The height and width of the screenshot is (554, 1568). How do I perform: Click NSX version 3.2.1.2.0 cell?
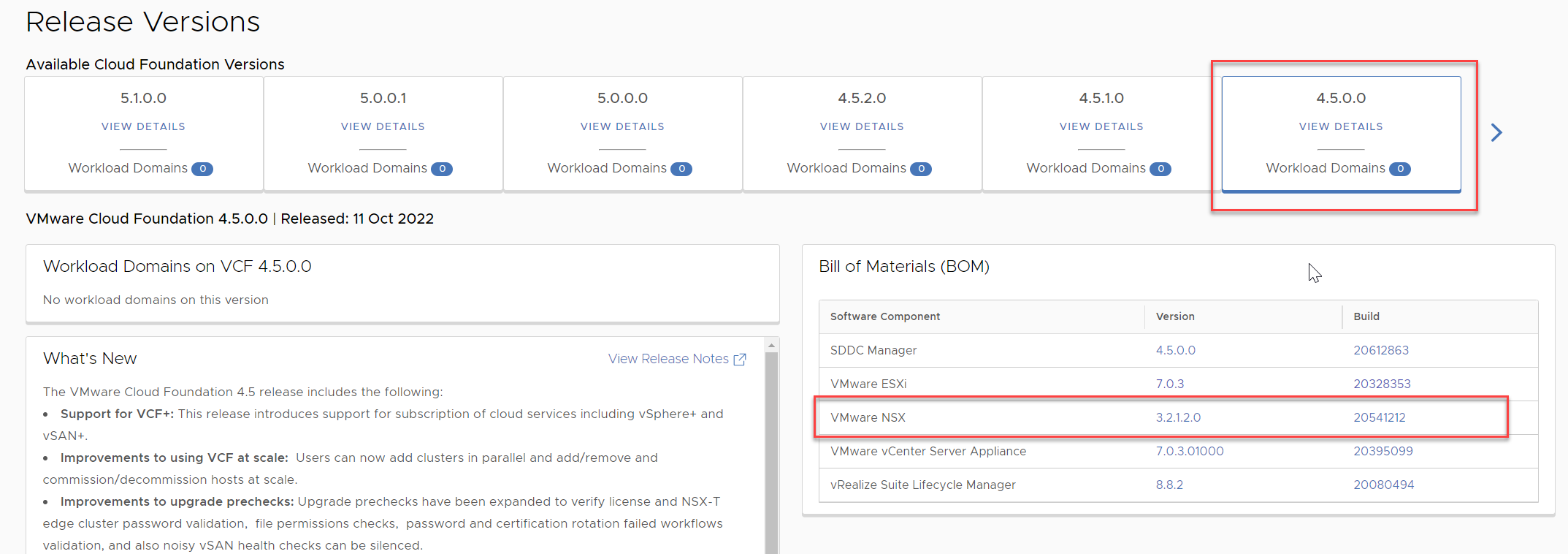click(1178, 417)
